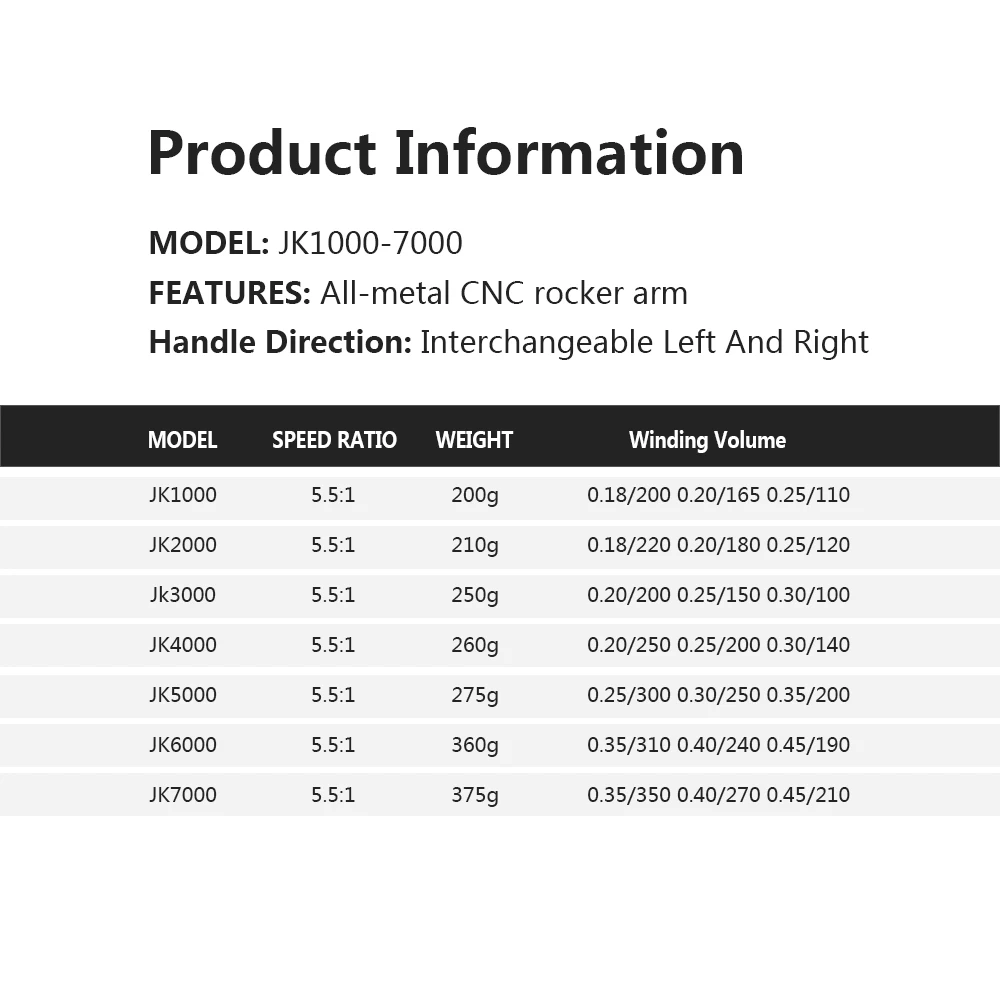Click the 260g weight value

pyautogui.click(x=475, y=645)
